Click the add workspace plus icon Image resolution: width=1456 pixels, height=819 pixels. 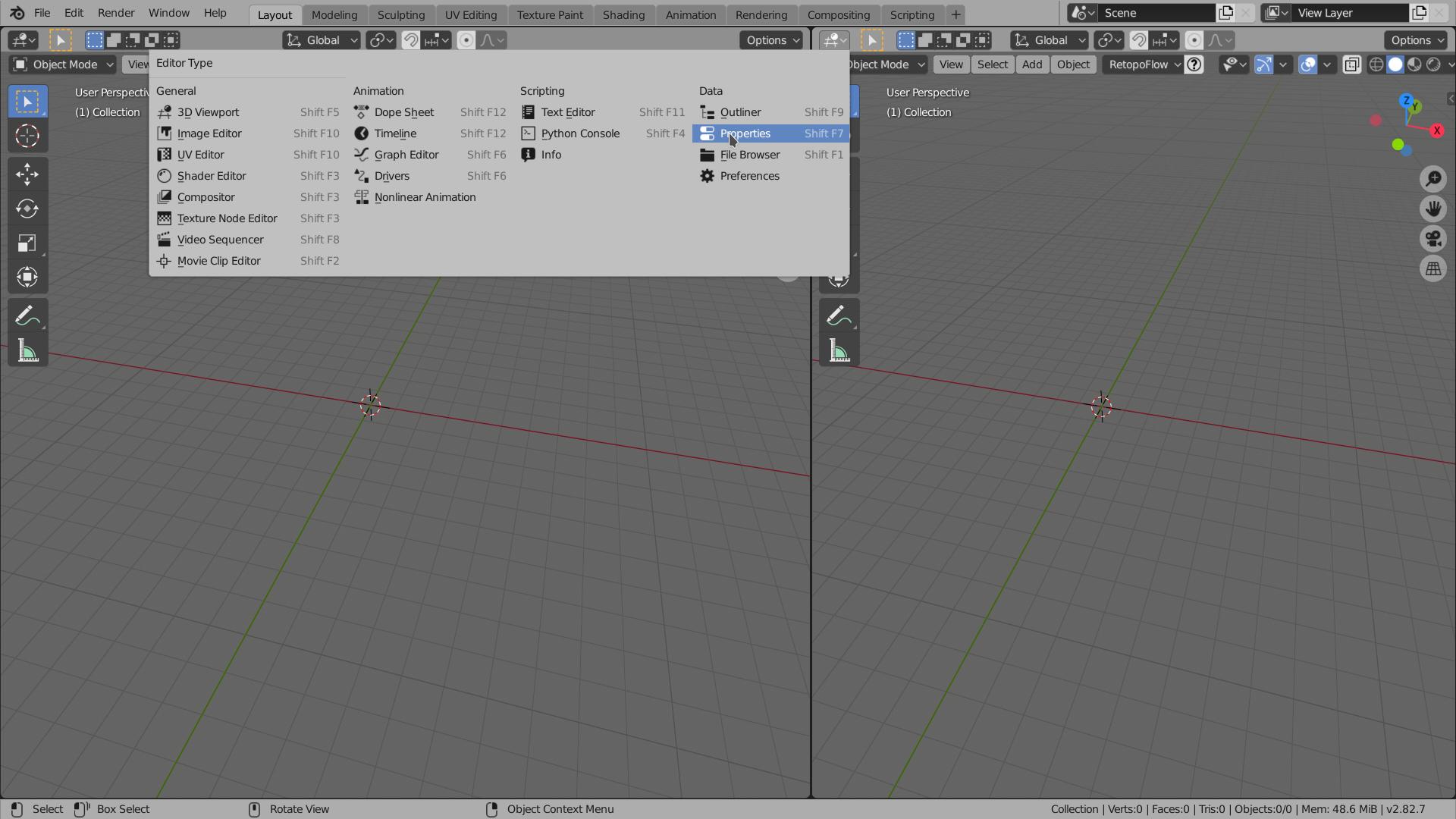(x=955, y=14)
